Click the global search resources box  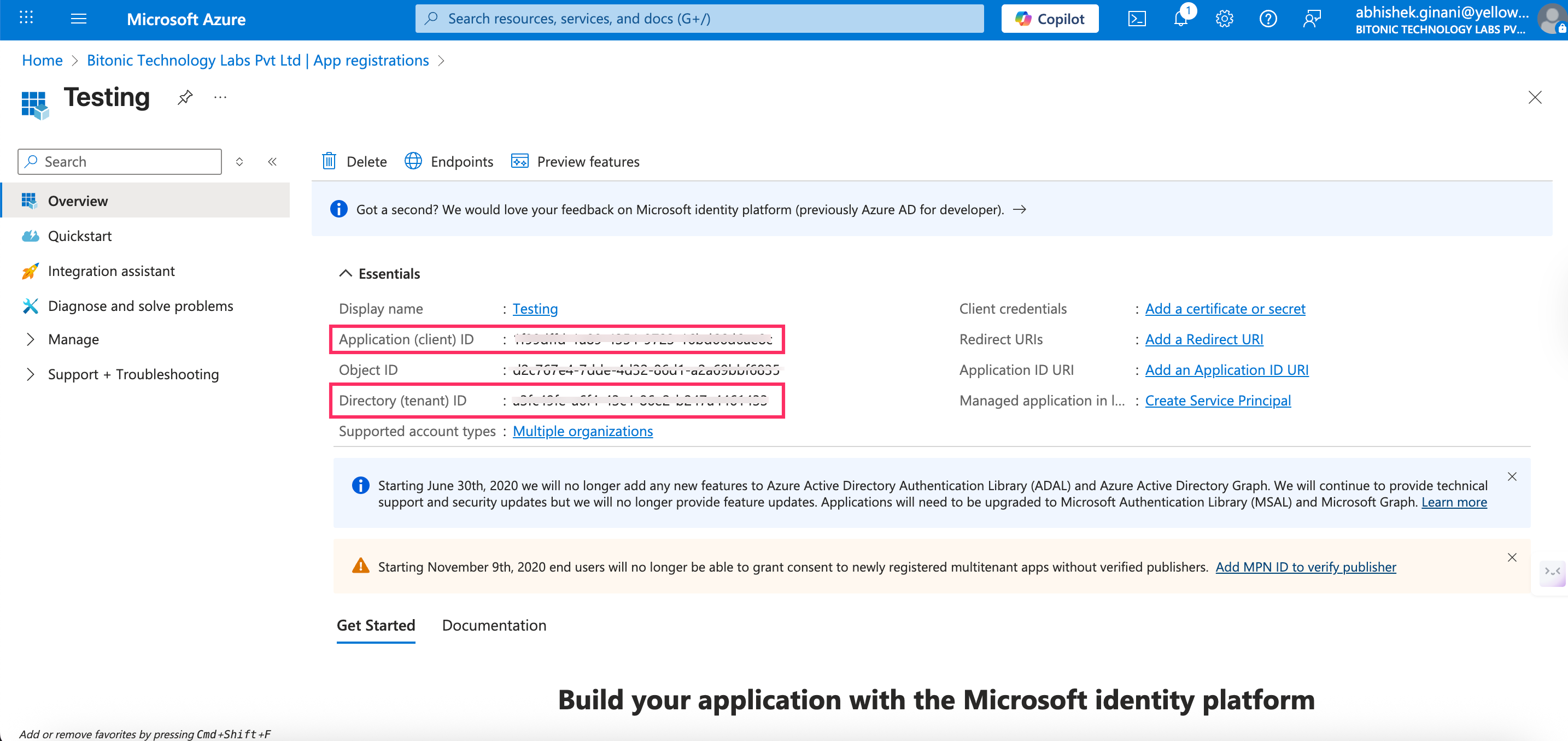(699, 19)
